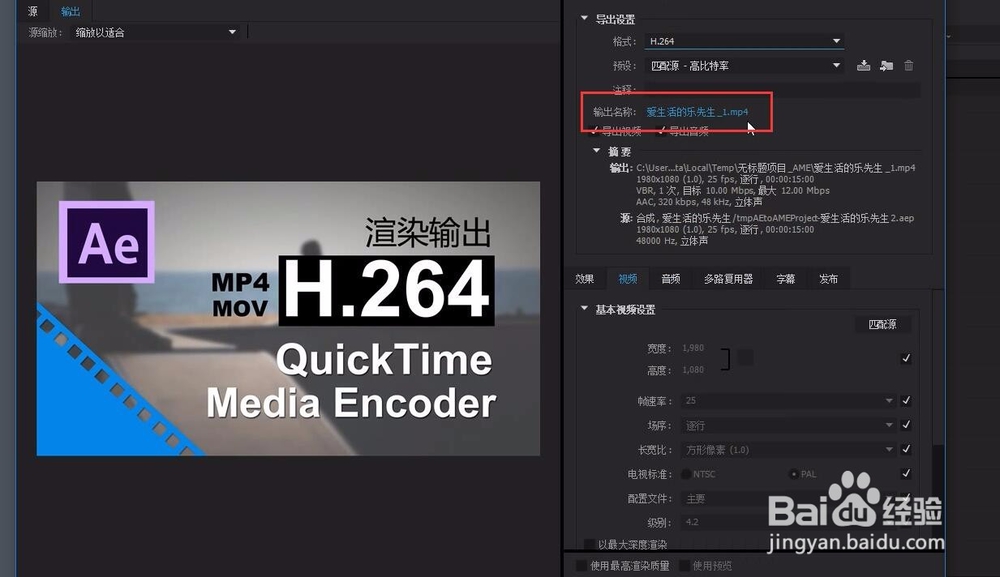Image resolution: width=1000 pixels, height=577 pixels.
Task: Switch to the 输出 tab
Action: [70, 11]
